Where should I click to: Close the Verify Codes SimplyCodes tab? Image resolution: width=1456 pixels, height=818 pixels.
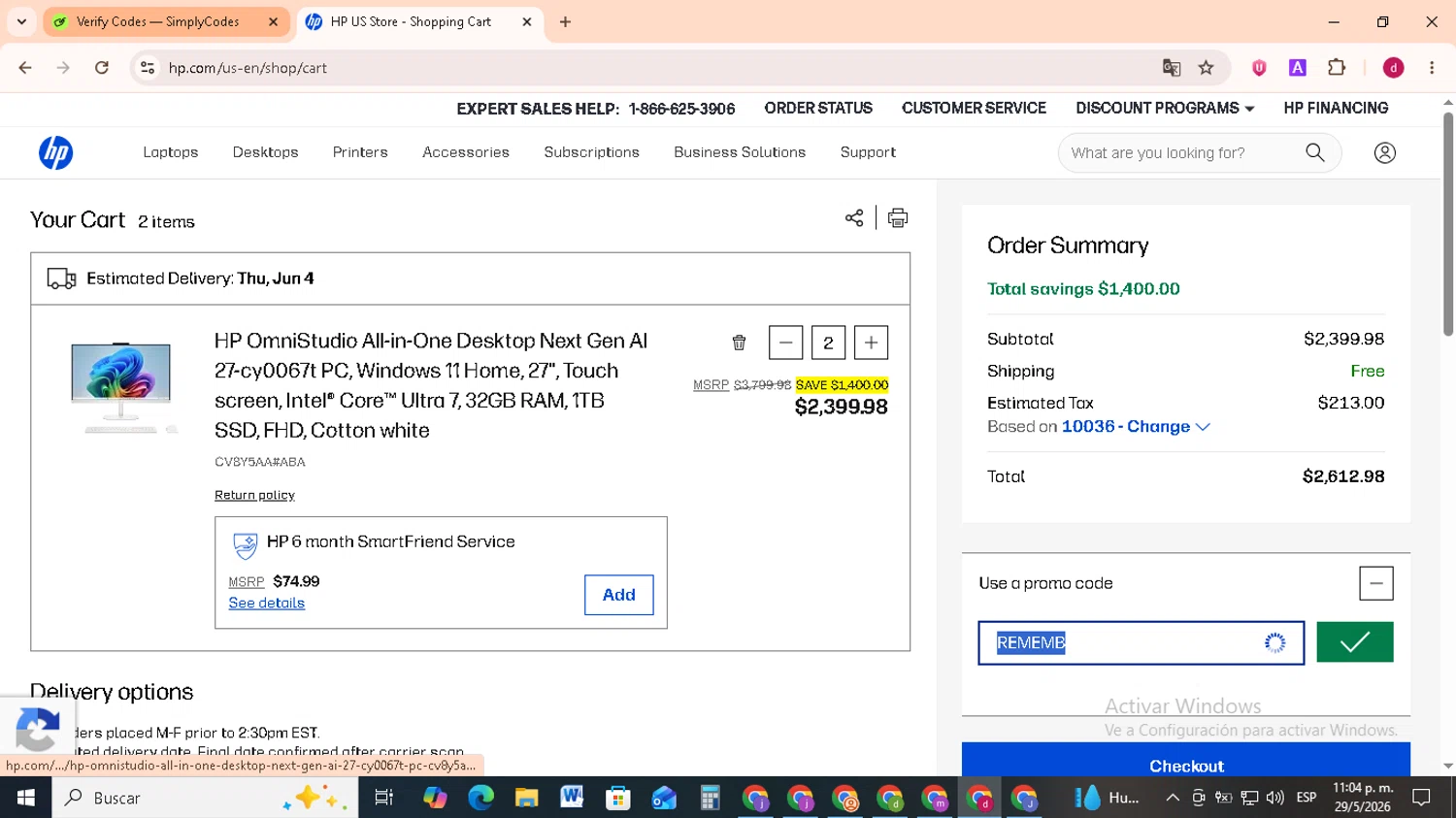[x=273, y=21]
